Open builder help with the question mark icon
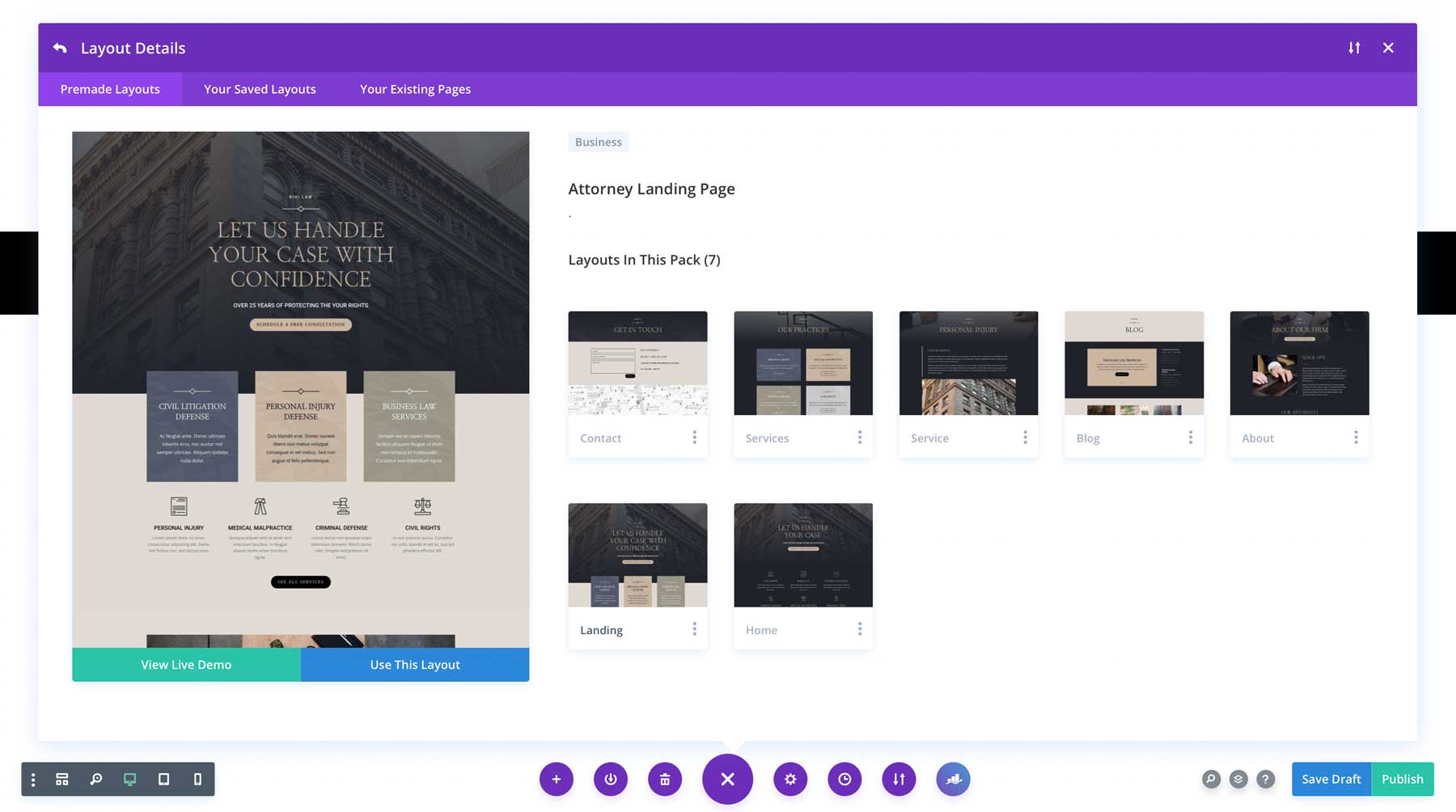This screenshot has width=1456, height=812. coord(1266,779)
